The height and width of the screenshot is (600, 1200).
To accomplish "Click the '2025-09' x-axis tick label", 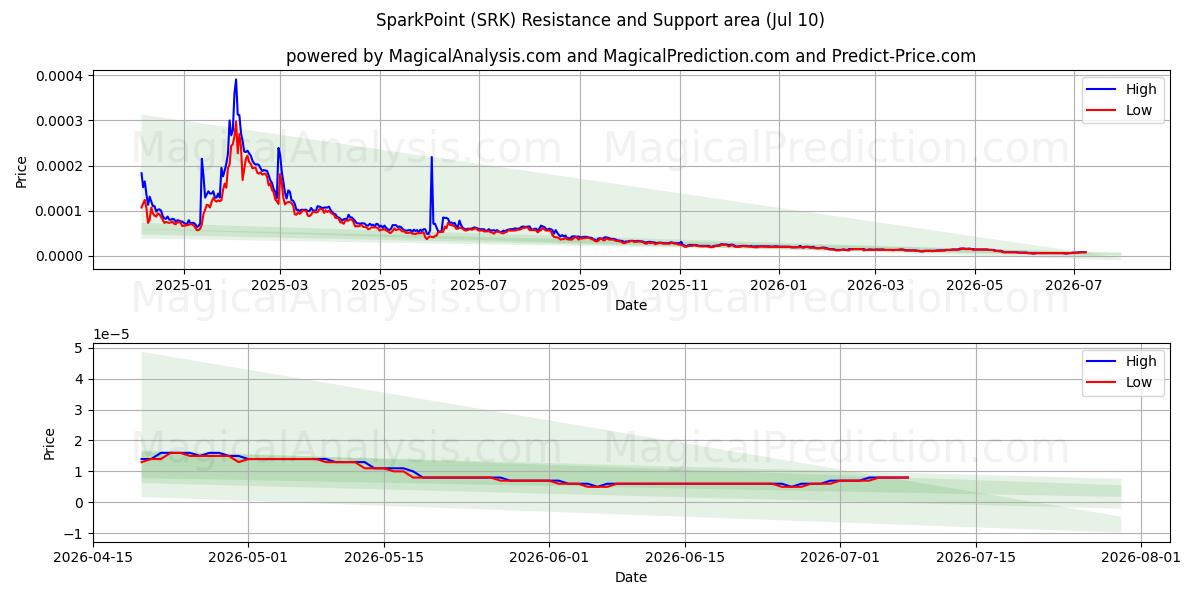I will point(580,284).
